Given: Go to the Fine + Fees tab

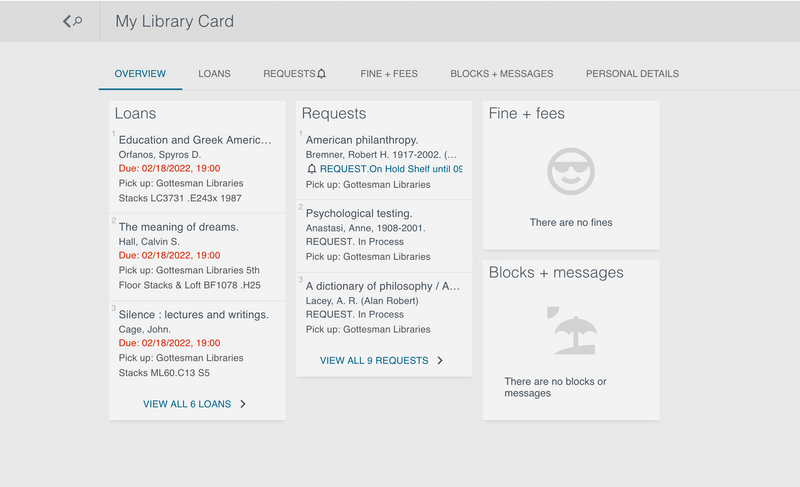Looking at the screenshot, I should click(389, 74).
